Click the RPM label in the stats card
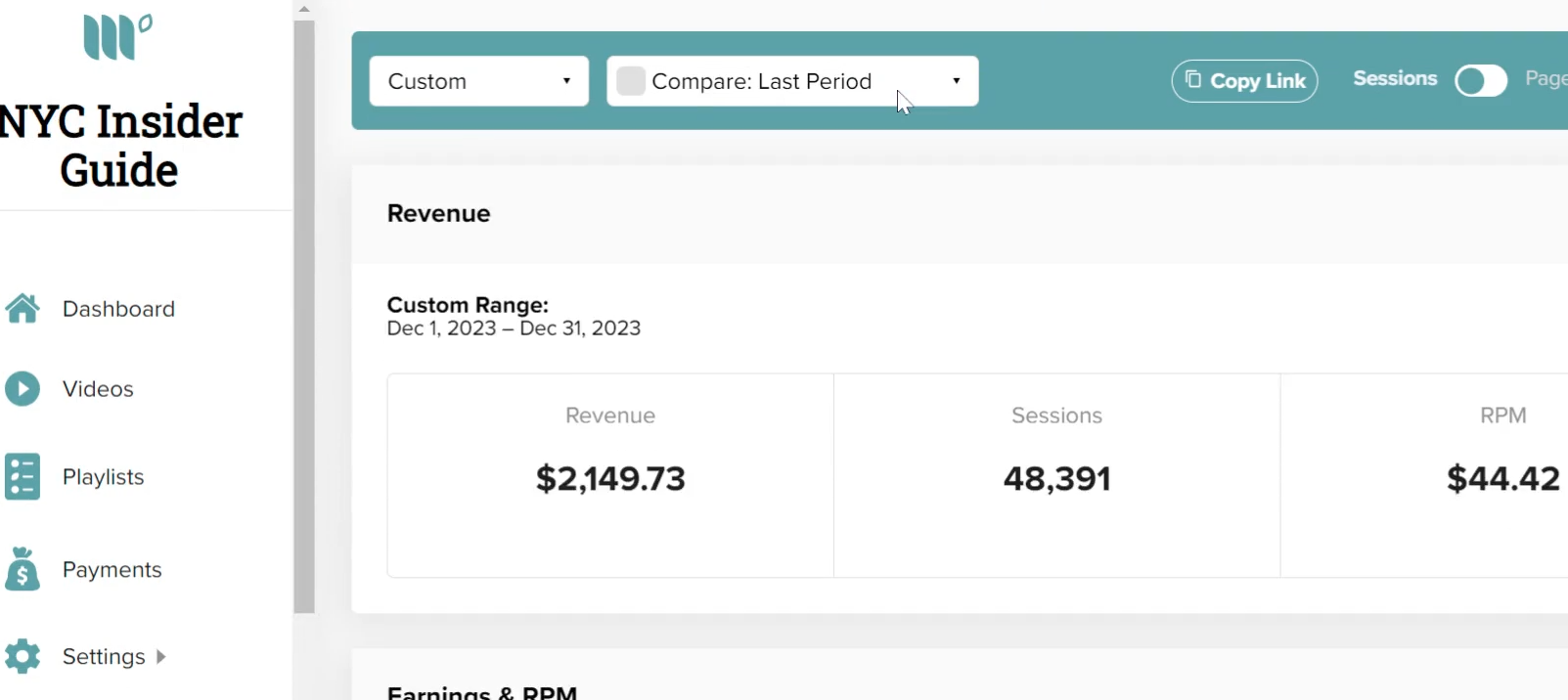The width and height of the screenshot is (1568, 700). tap(1503, 416)
